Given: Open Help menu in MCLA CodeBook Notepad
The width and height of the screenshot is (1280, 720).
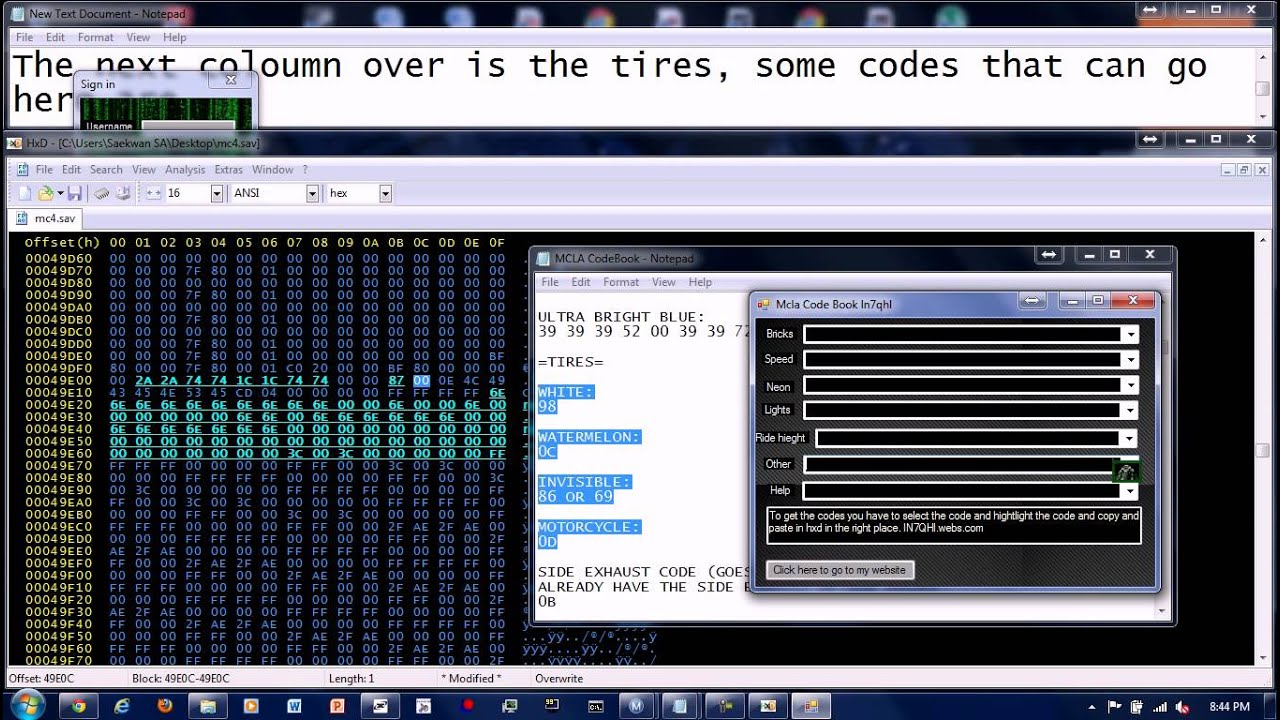Looking at the screenshot, I should (x=700, y=282).
